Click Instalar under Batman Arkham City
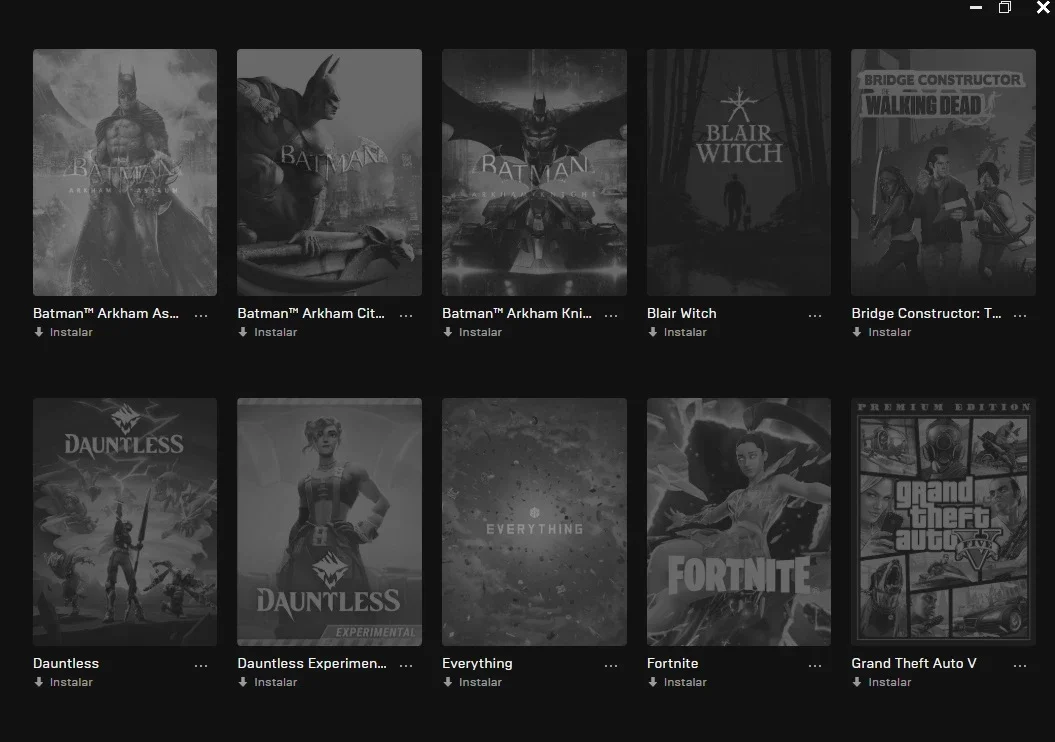Viewport: 1055px width, 742px height. [268, 332]
